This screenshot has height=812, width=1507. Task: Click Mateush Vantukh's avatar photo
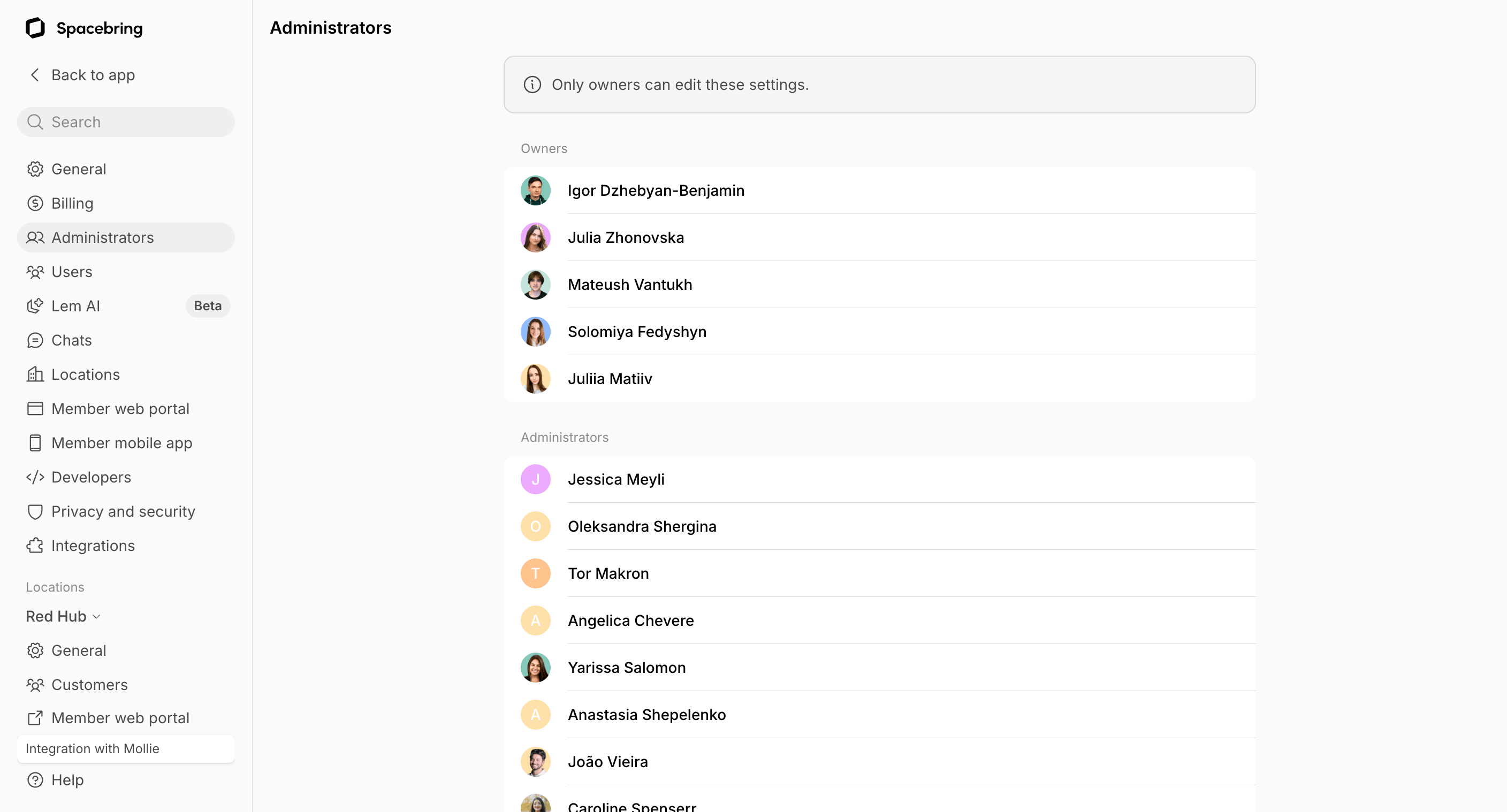(x=535, y=285)
